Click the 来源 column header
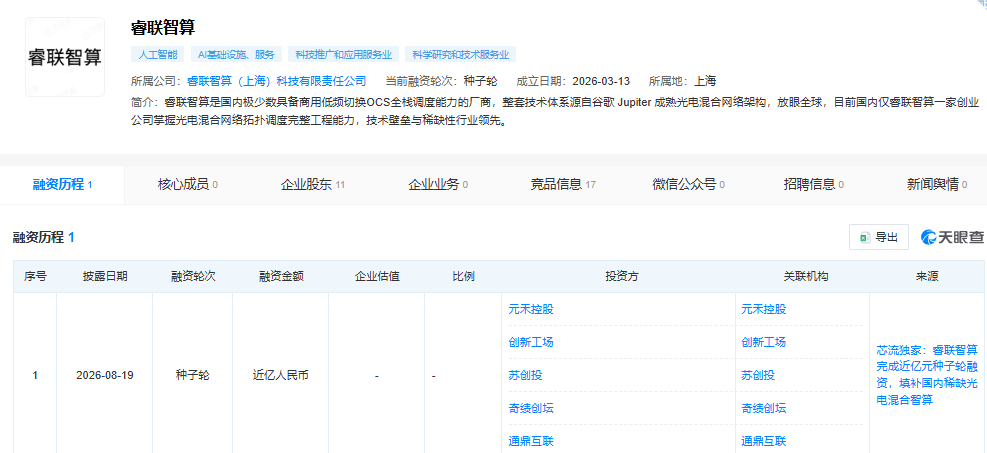Image resolution: width=987 pixels, height=453 pixels. (928, 276)
